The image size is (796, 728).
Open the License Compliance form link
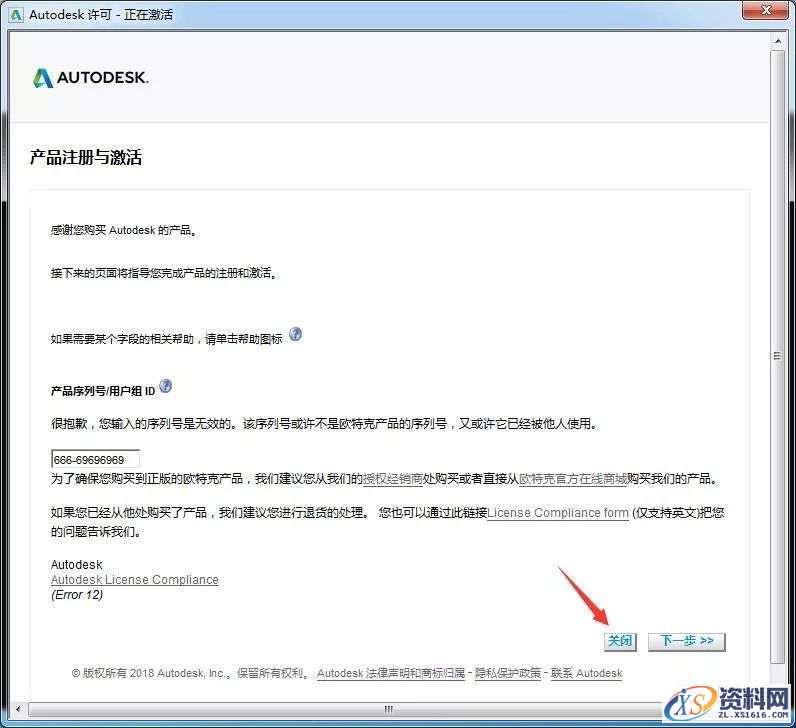(558, 513)
